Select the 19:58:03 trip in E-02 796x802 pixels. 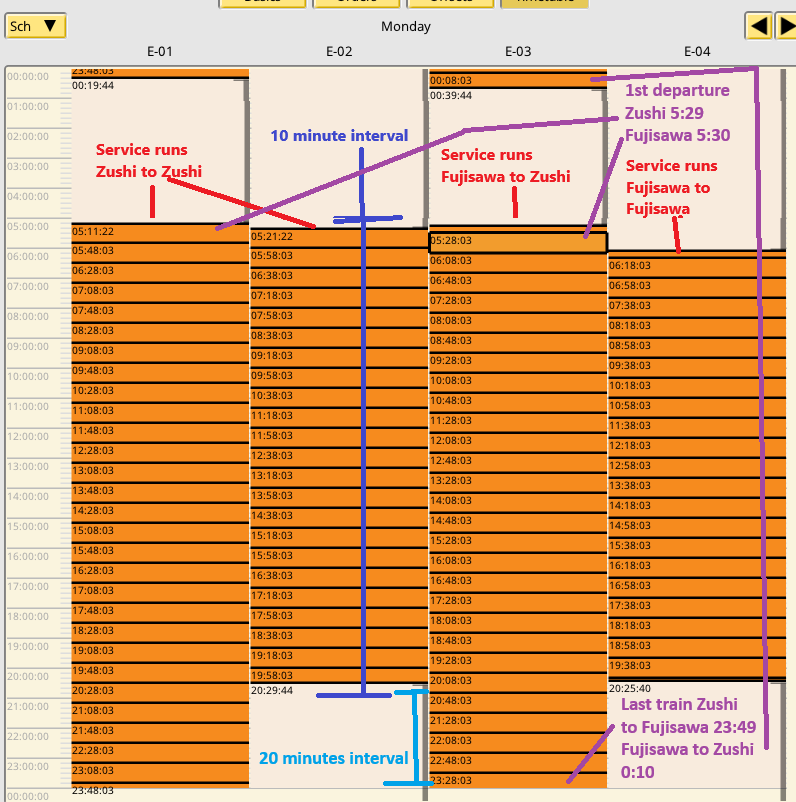pos(339,676)
